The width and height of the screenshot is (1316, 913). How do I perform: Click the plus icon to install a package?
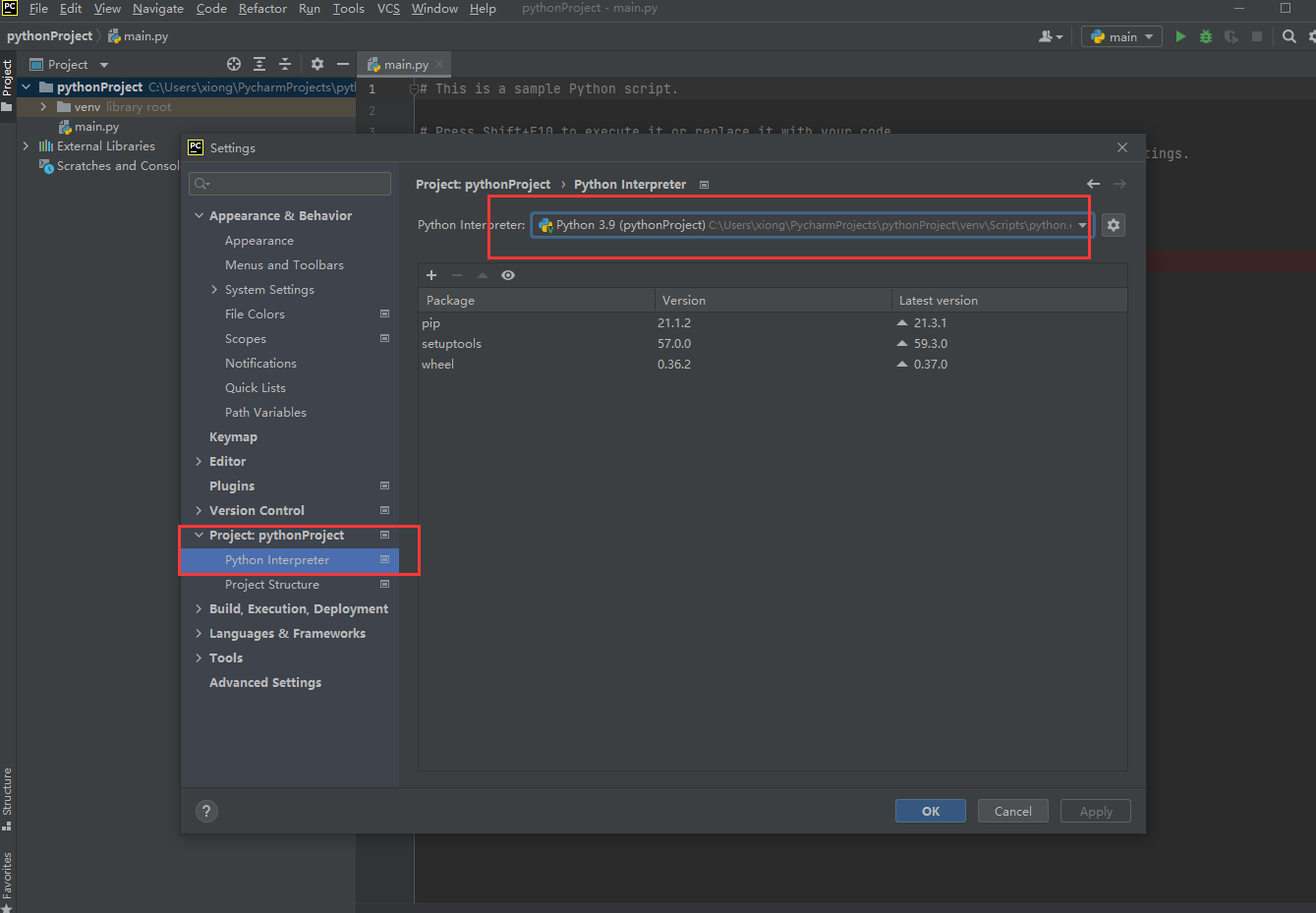[431, 275]
